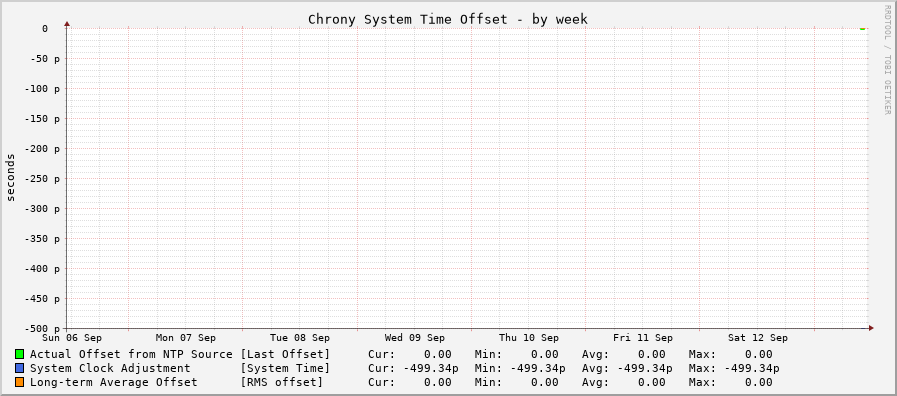Viewport: 897px width, 396px height.
Task: Click the Mon 07 Sep axis label
Action: point(185,338)
